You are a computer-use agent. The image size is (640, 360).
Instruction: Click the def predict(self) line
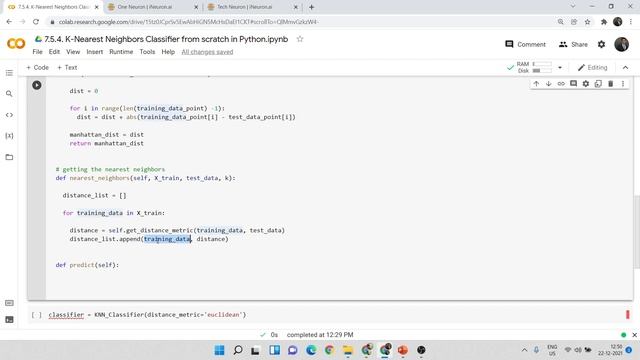[87, 265]
